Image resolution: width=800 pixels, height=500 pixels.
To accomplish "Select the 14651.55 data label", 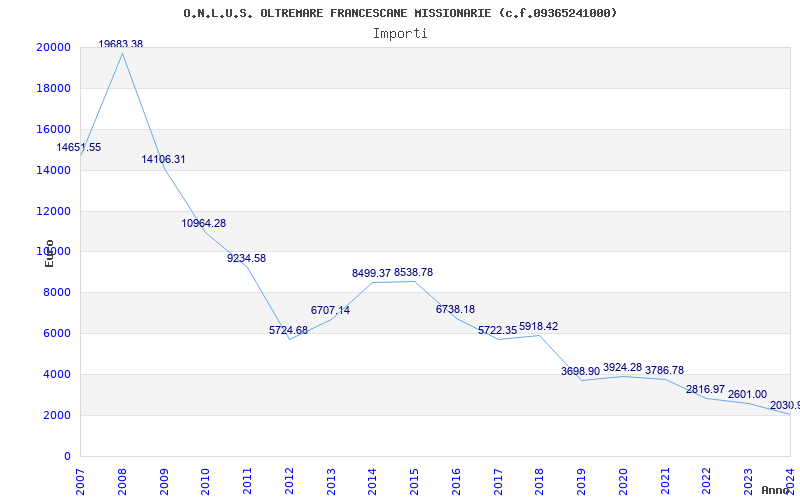I will [x=79, y=147].
